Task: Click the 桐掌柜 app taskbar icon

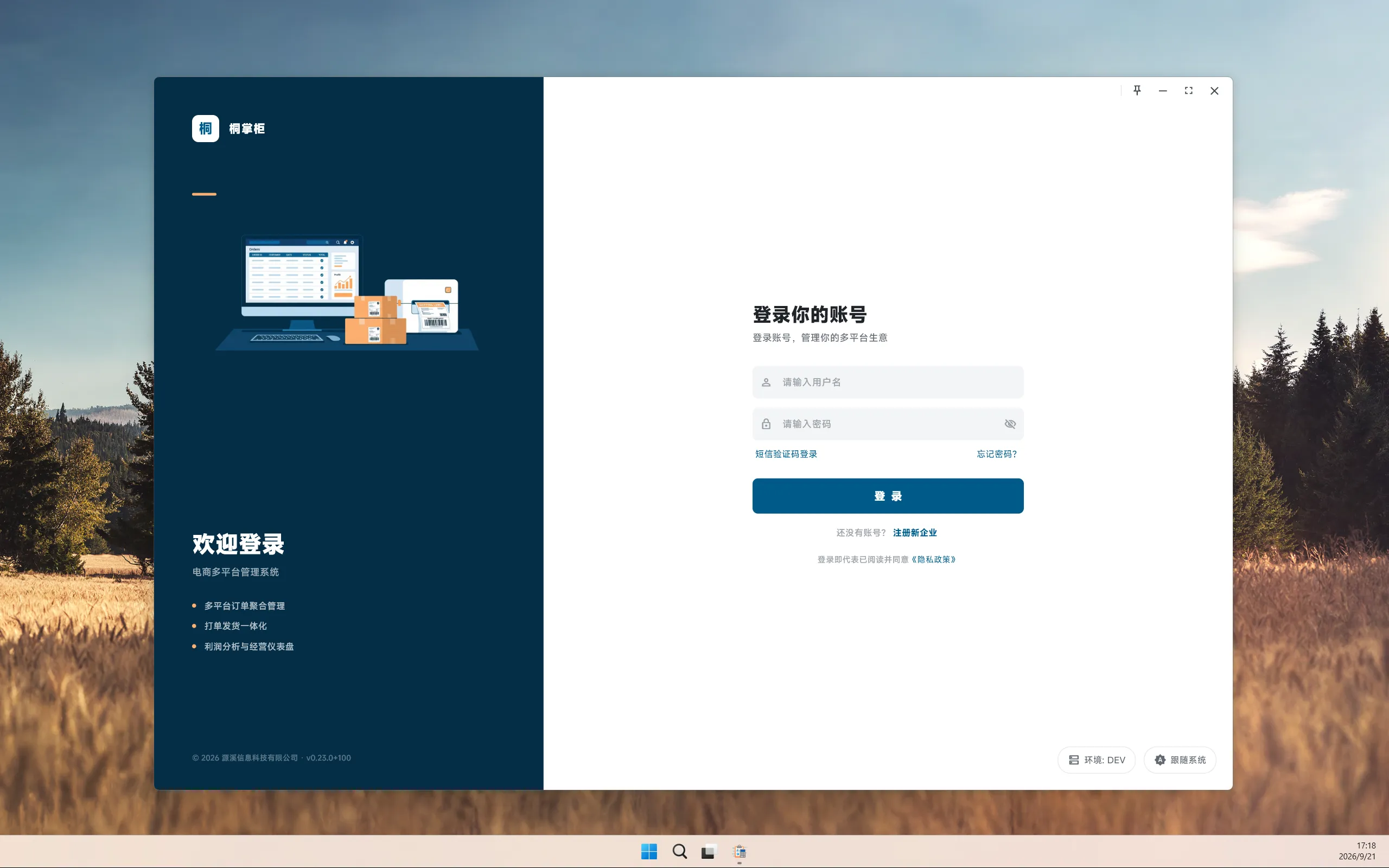Action: [740, 851]
